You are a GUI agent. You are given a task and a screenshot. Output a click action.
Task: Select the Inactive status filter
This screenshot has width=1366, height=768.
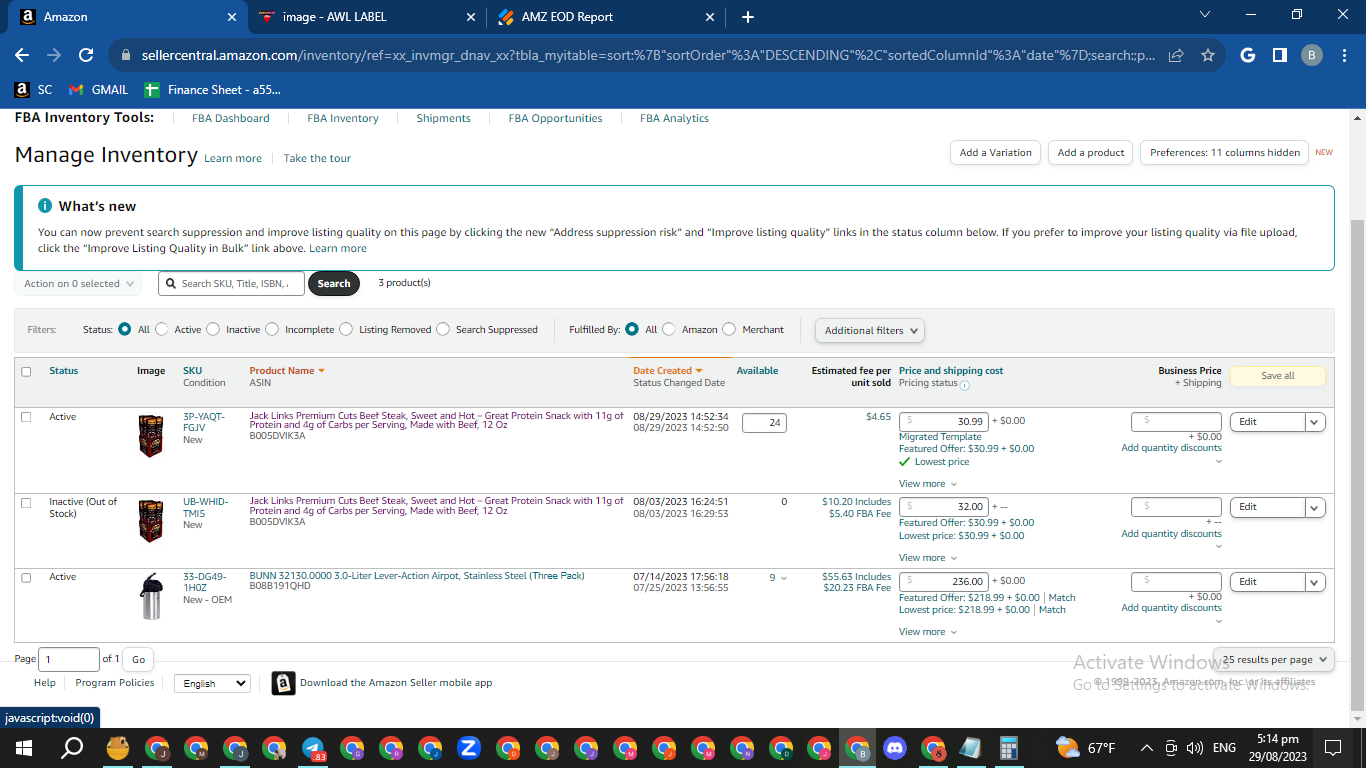pyautogui.click(x=215, y=329)
